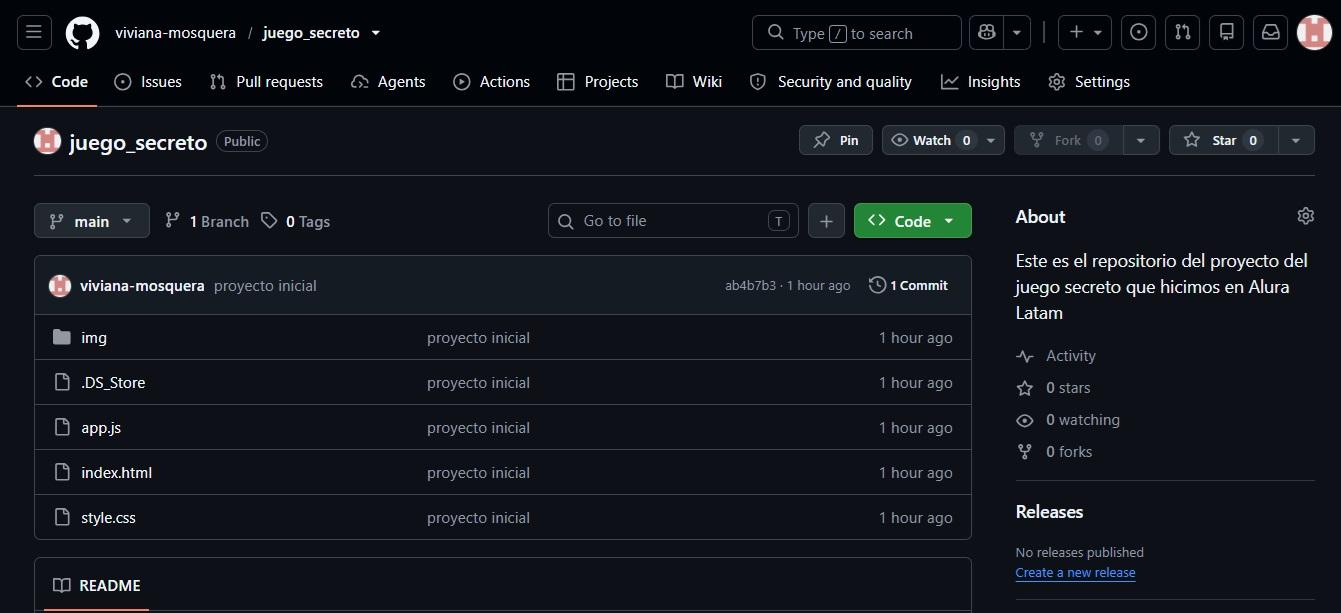The image size is (1341, 613).
Task: Go to GitHub home via Octocat logo
Action: [x=83, y=33]
